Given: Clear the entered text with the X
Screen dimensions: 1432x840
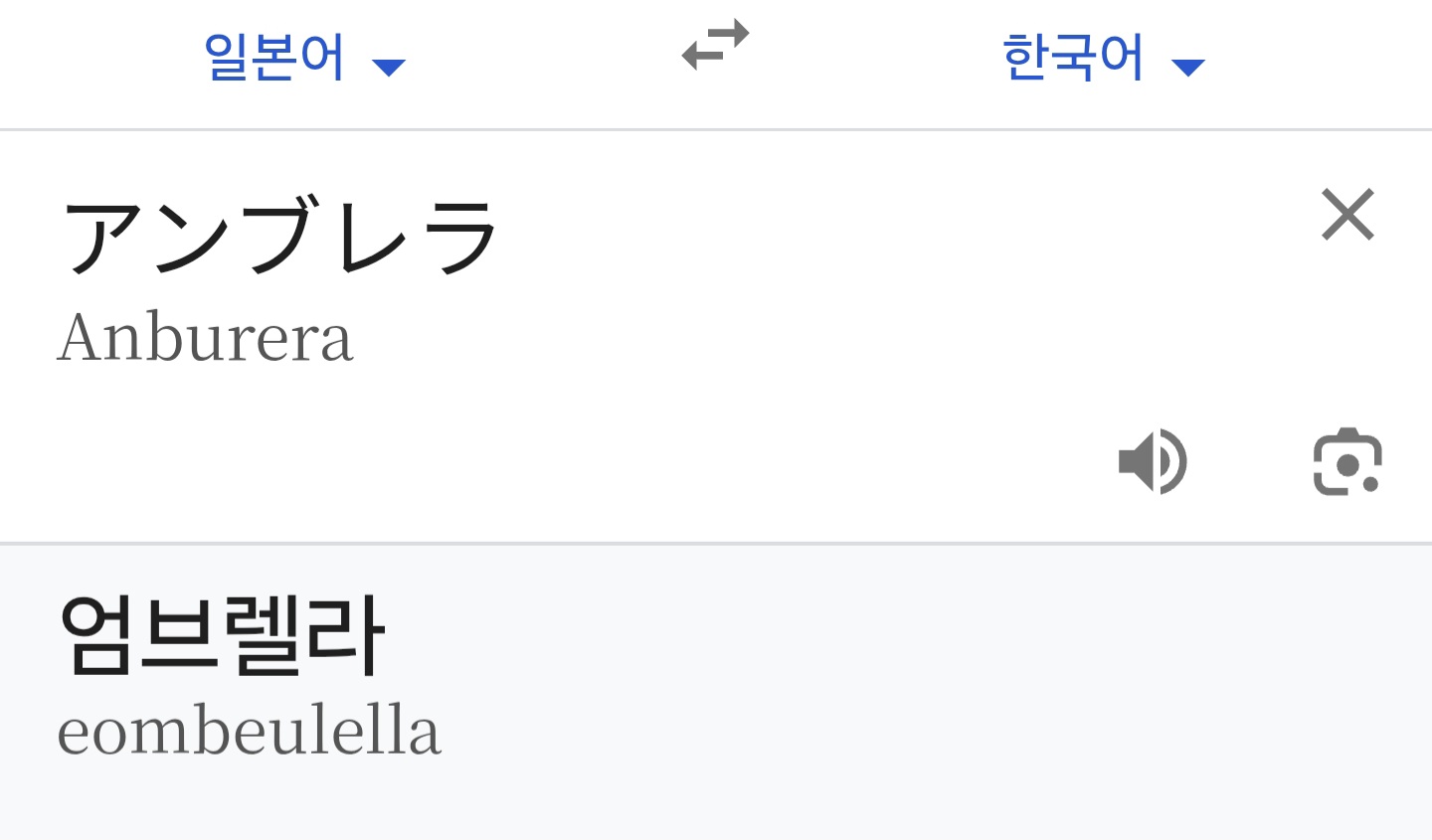Looking at the screenshot, I should [x=1347, y=215].
